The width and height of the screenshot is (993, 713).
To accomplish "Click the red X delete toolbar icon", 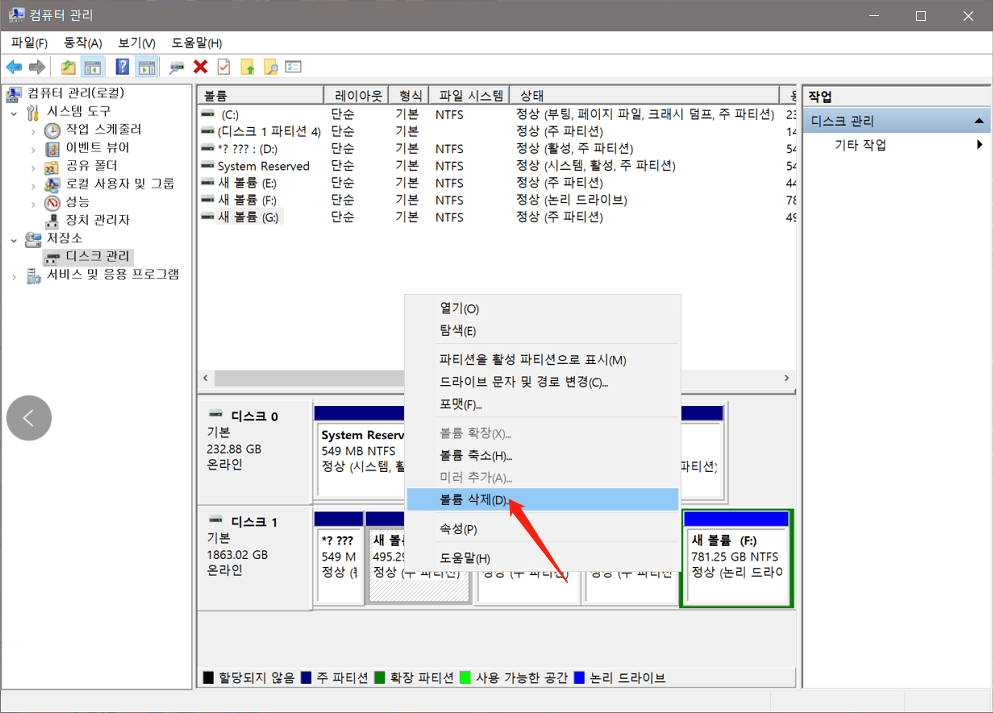I will pos(201,66).
